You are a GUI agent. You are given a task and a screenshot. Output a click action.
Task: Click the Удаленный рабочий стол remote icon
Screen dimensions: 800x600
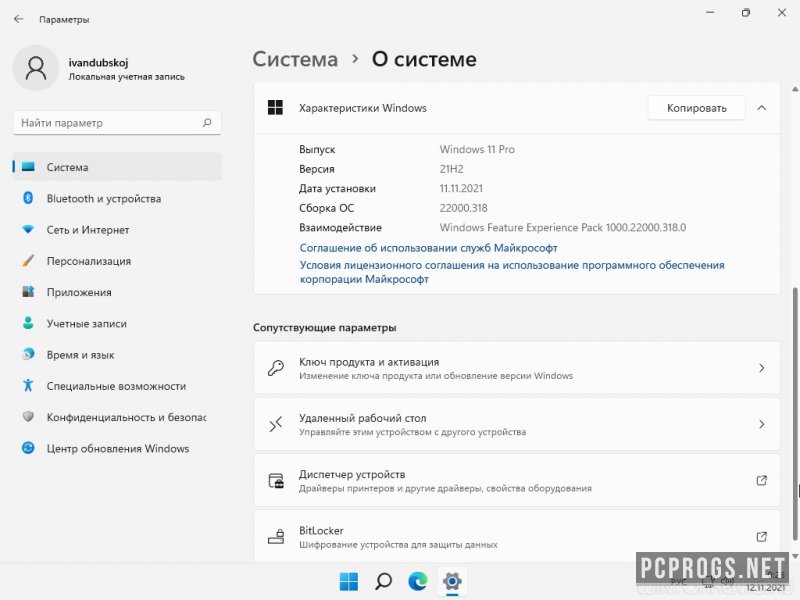pos(276,424)
